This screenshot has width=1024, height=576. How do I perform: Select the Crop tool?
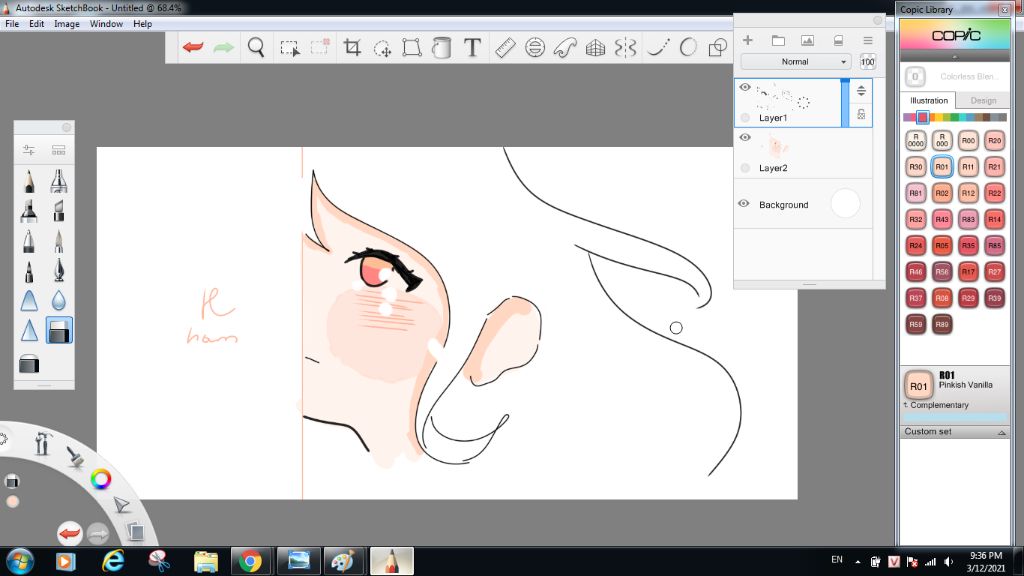[352, 47]
